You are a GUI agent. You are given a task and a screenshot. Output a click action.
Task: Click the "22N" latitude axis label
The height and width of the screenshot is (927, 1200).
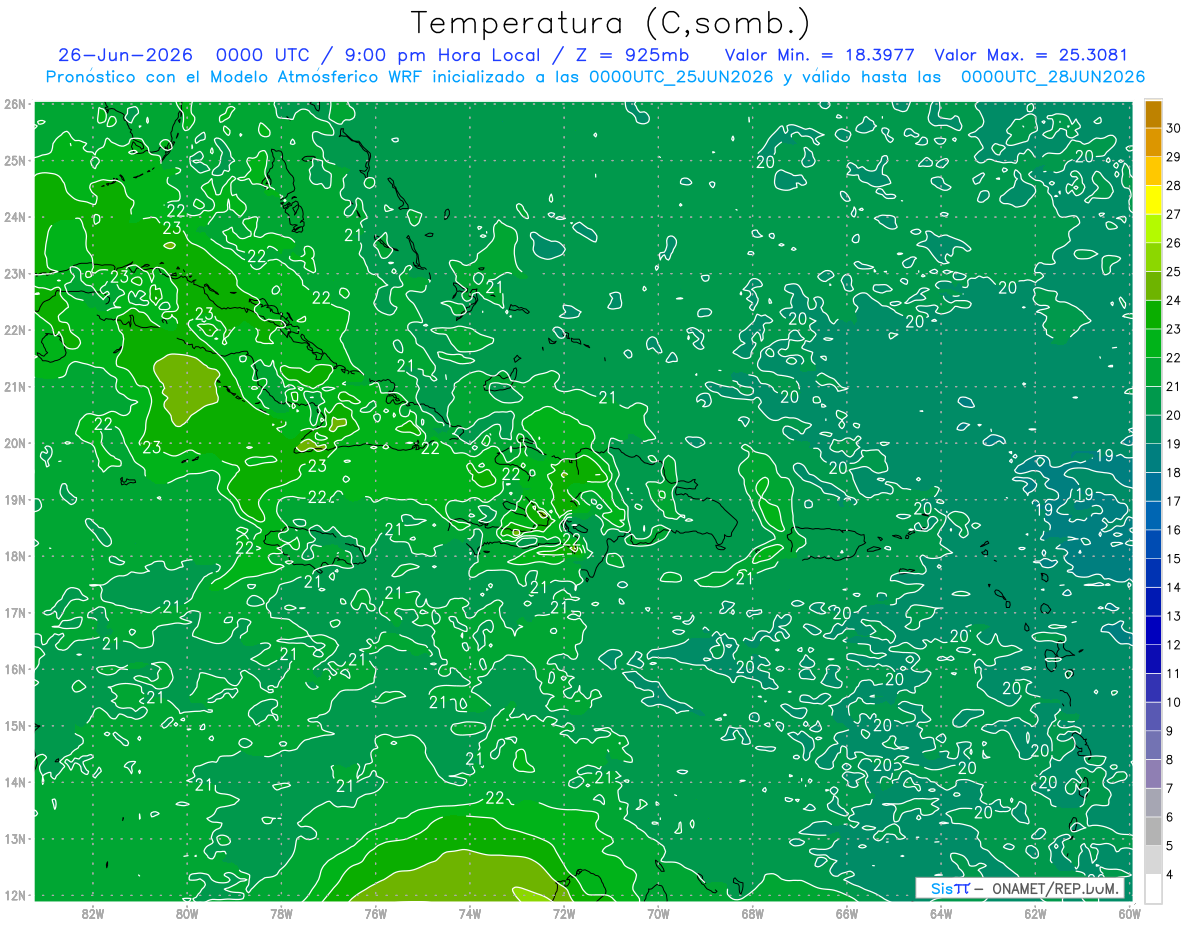(x=15, y=329)
